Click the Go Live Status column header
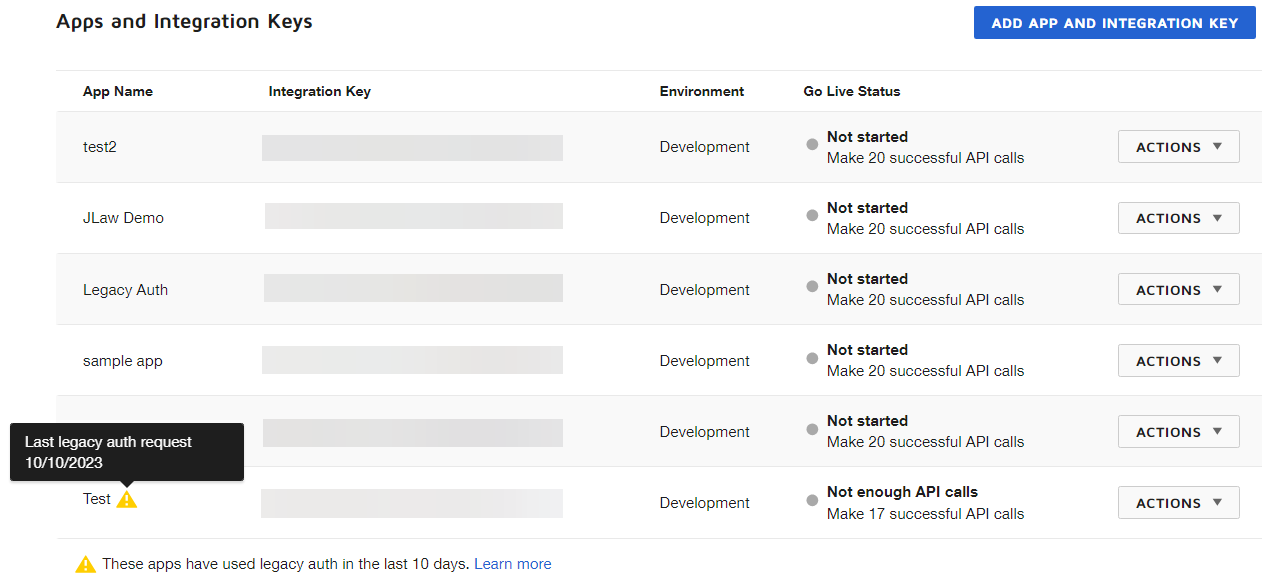The width and height of the screenshot is (1262, 586). [851, 91]
